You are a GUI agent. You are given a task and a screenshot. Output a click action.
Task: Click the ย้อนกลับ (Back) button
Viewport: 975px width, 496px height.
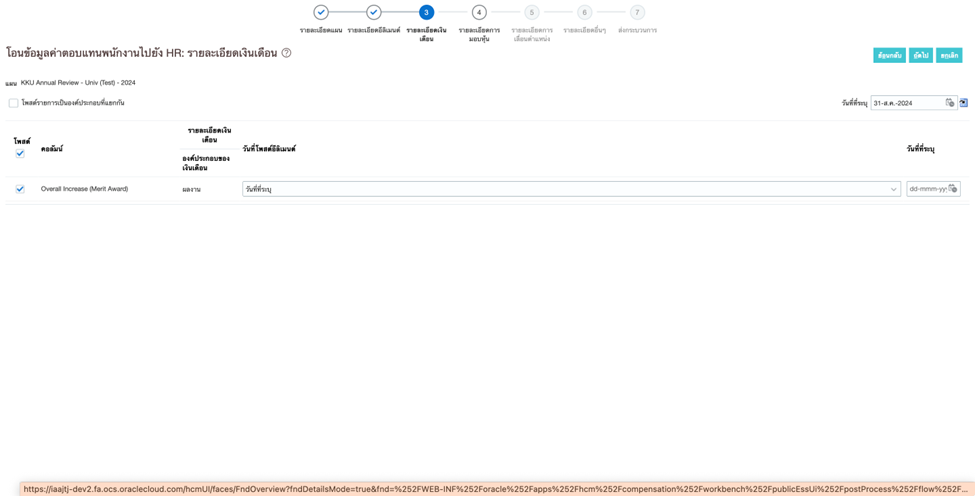tap(889, 56)
